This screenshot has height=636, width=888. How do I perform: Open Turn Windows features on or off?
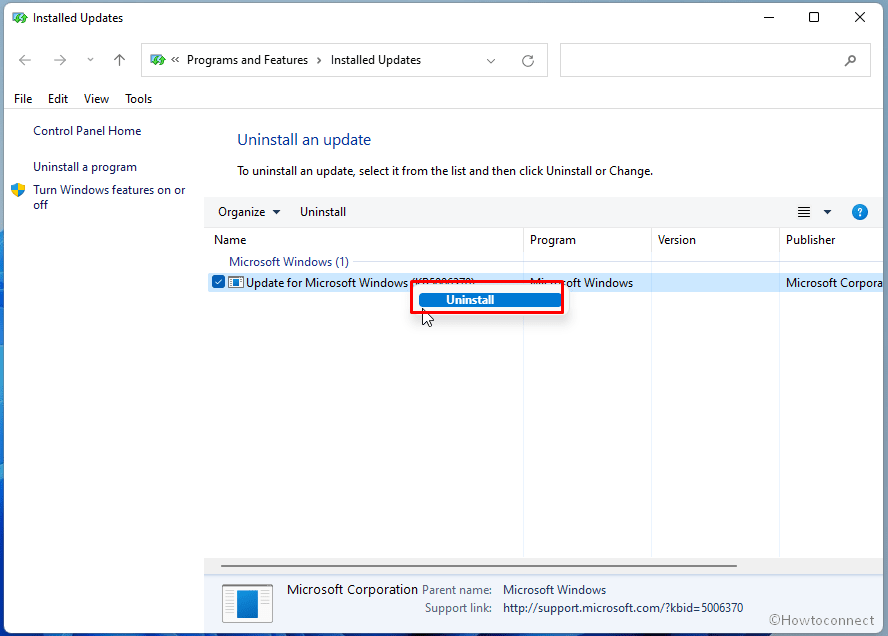[109, 197]
